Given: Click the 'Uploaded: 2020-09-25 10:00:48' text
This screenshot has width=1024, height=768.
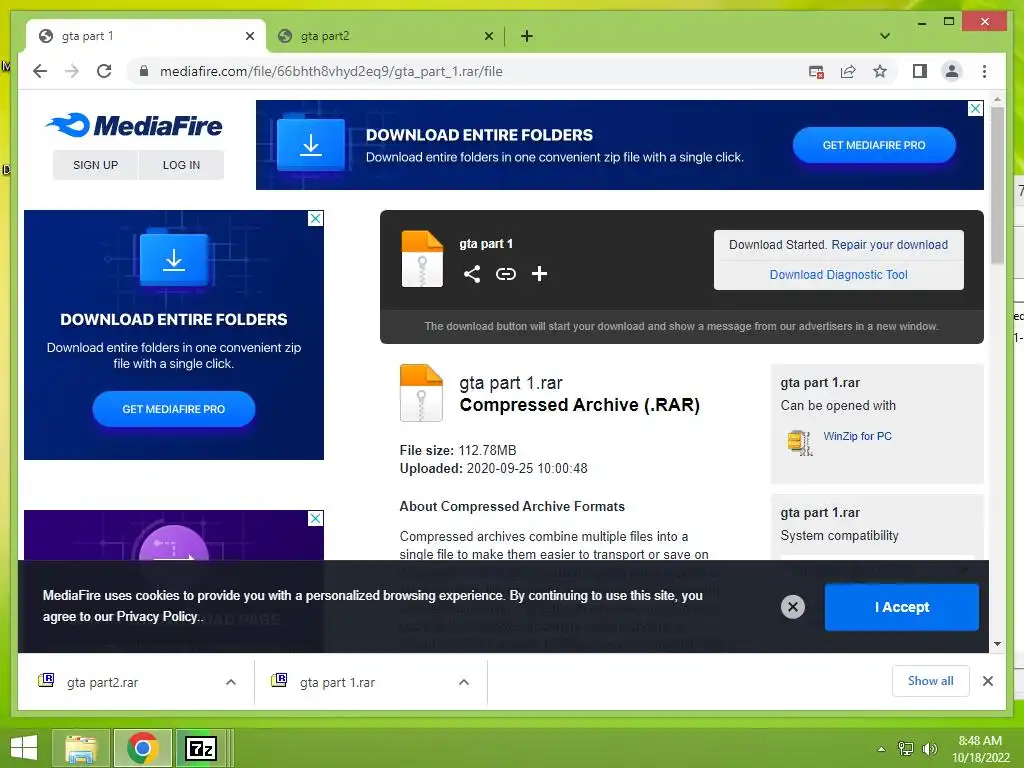Looking at the screenshot, I should coord(494,468).
